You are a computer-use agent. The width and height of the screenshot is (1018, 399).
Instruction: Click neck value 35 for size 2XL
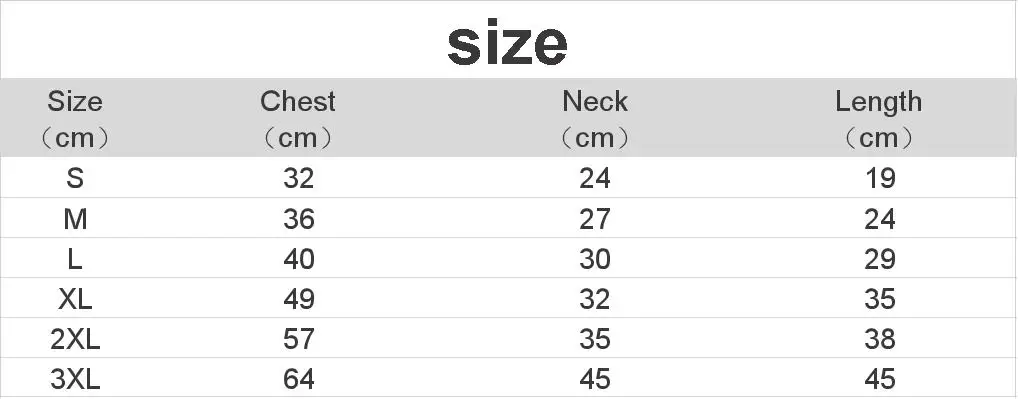tap(595, 339)
